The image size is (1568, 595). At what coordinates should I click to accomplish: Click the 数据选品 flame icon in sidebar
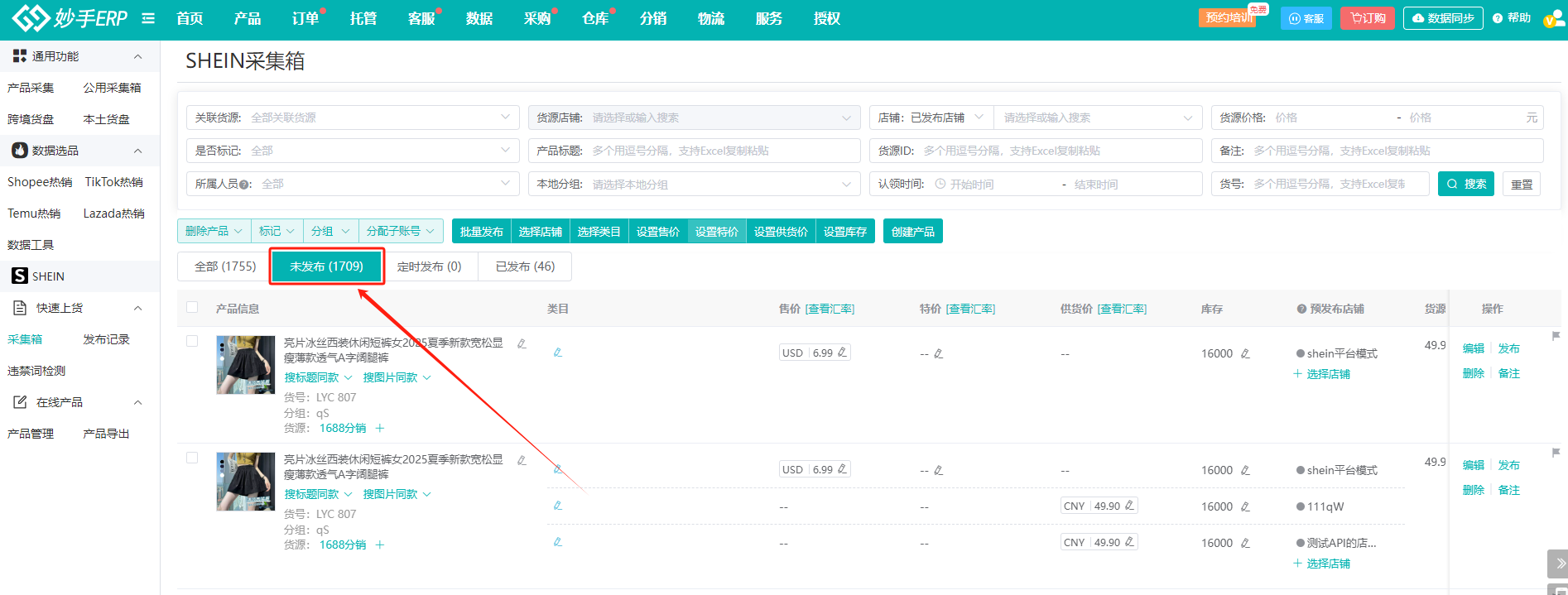point(20,150)
